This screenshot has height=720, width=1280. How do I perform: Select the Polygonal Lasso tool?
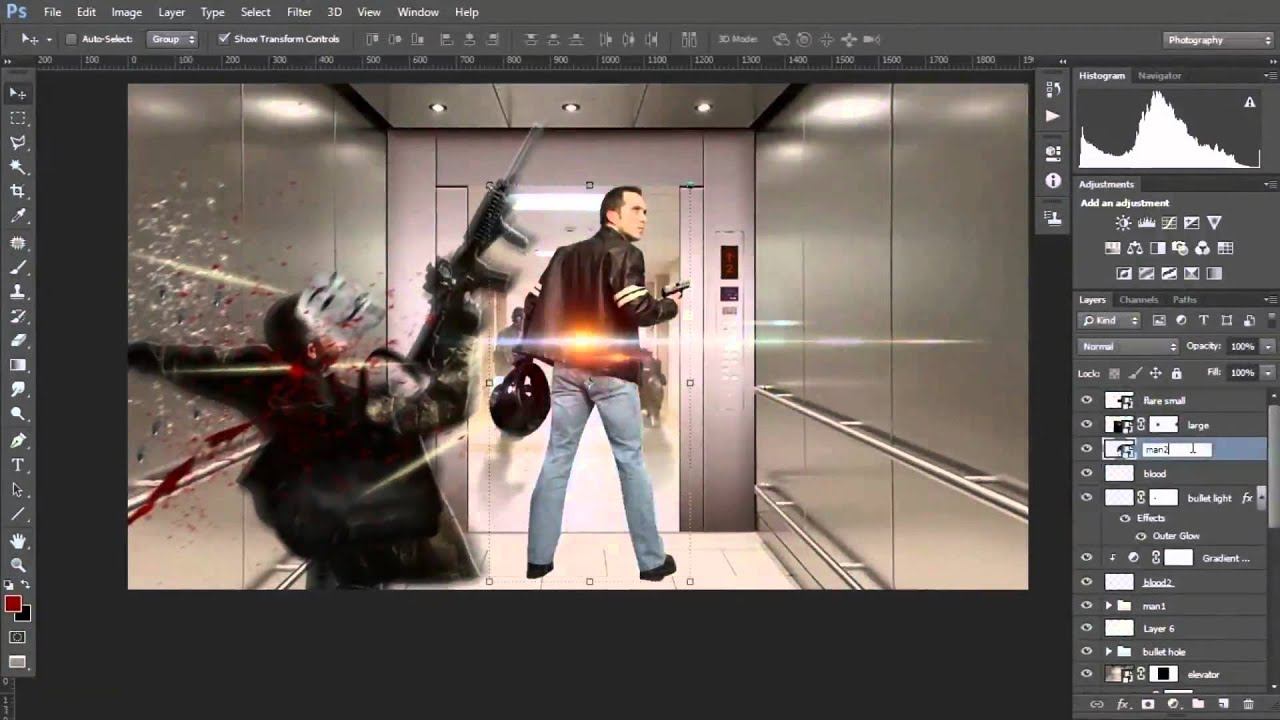pyautogui.click(x=18, y=143)
